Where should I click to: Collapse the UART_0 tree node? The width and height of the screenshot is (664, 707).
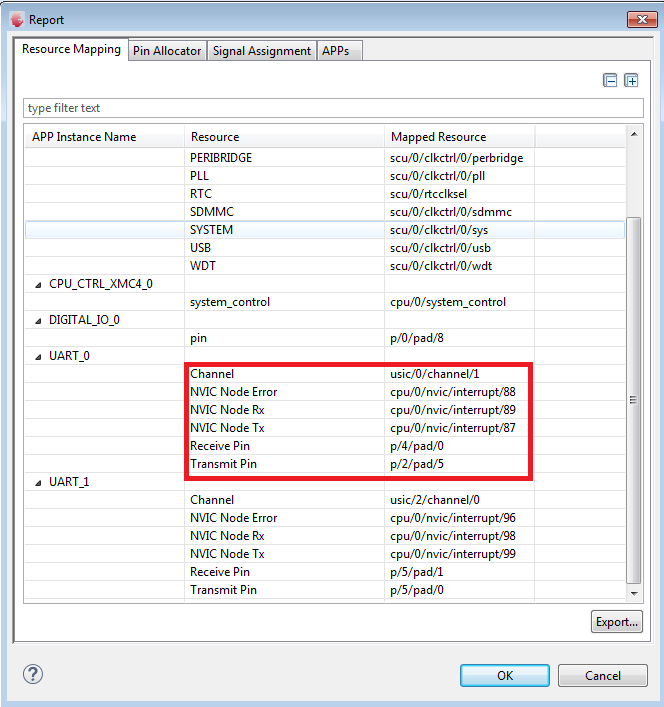click(x=38, y=357)
